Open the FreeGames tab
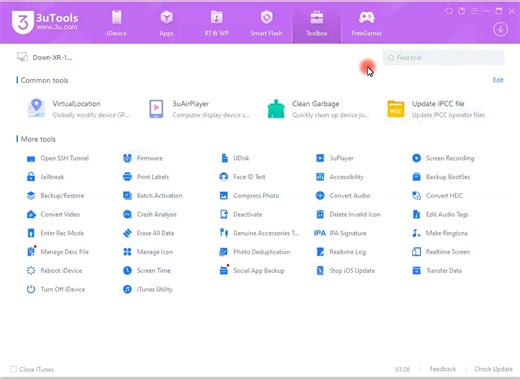Viewport: 520px width, 379px height. [x=367, y=23]
